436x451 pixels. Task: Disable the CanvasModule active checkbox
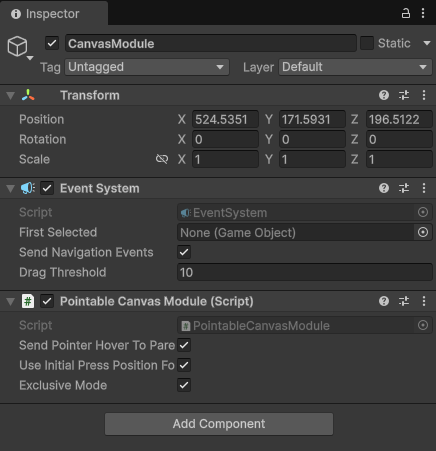[52, 43]
